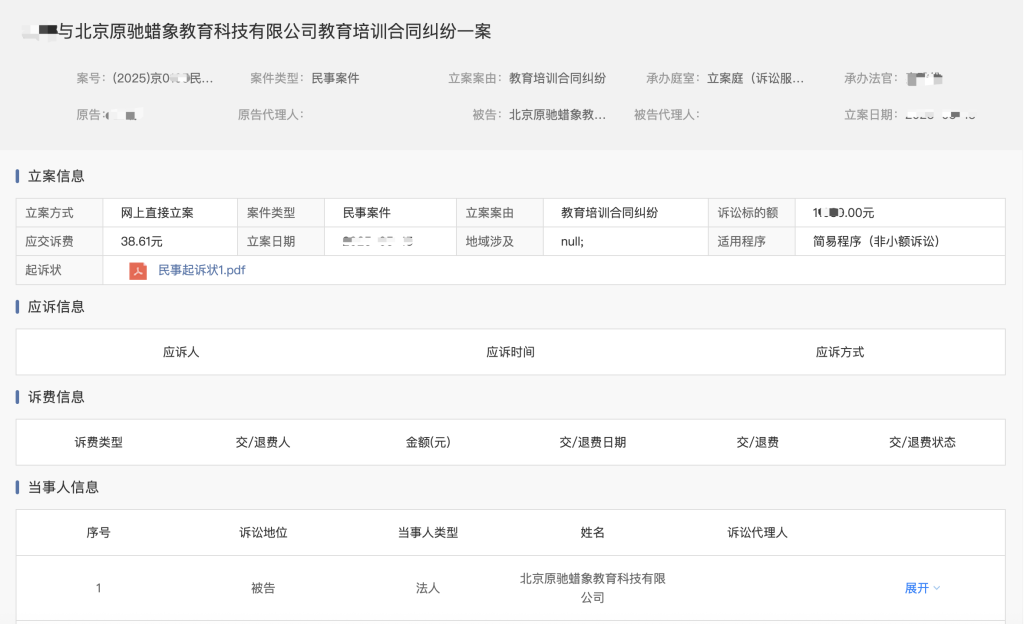The width and height of the screenshot is (1024, 624).
Task: Click the 法人 party type cell
Action: [x=428, y=588]
